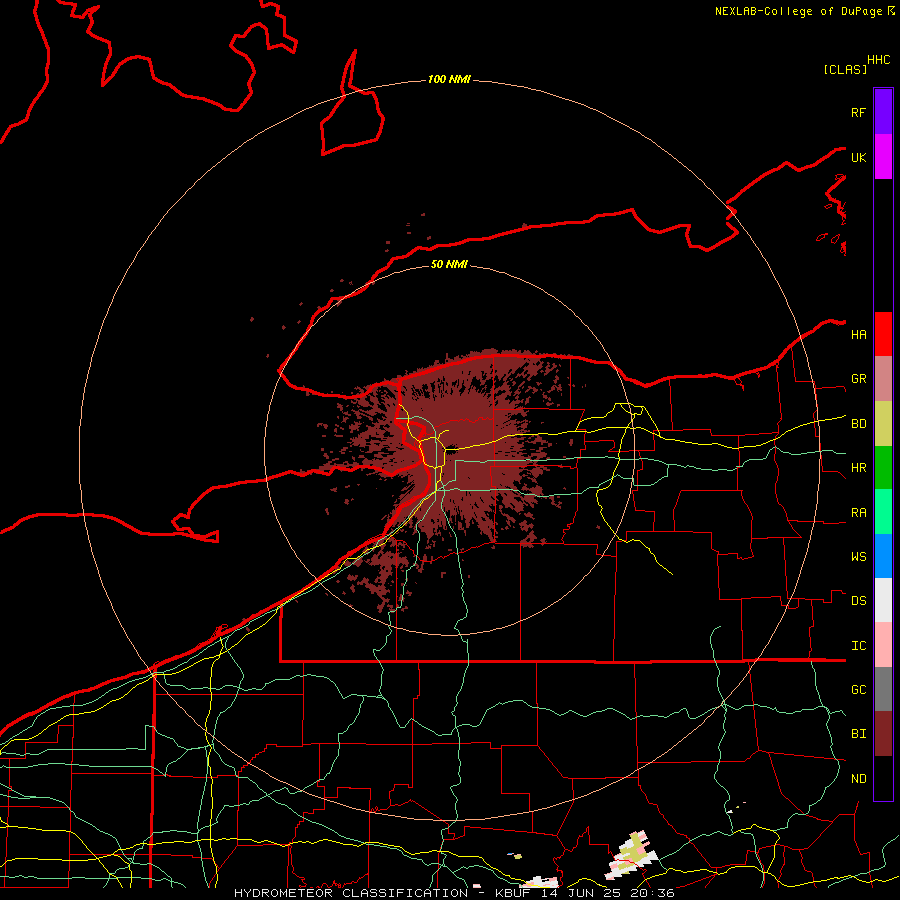Click the GC legend label
The width and height of the screenshot is (900, 900).
click(x=858, y=690)
